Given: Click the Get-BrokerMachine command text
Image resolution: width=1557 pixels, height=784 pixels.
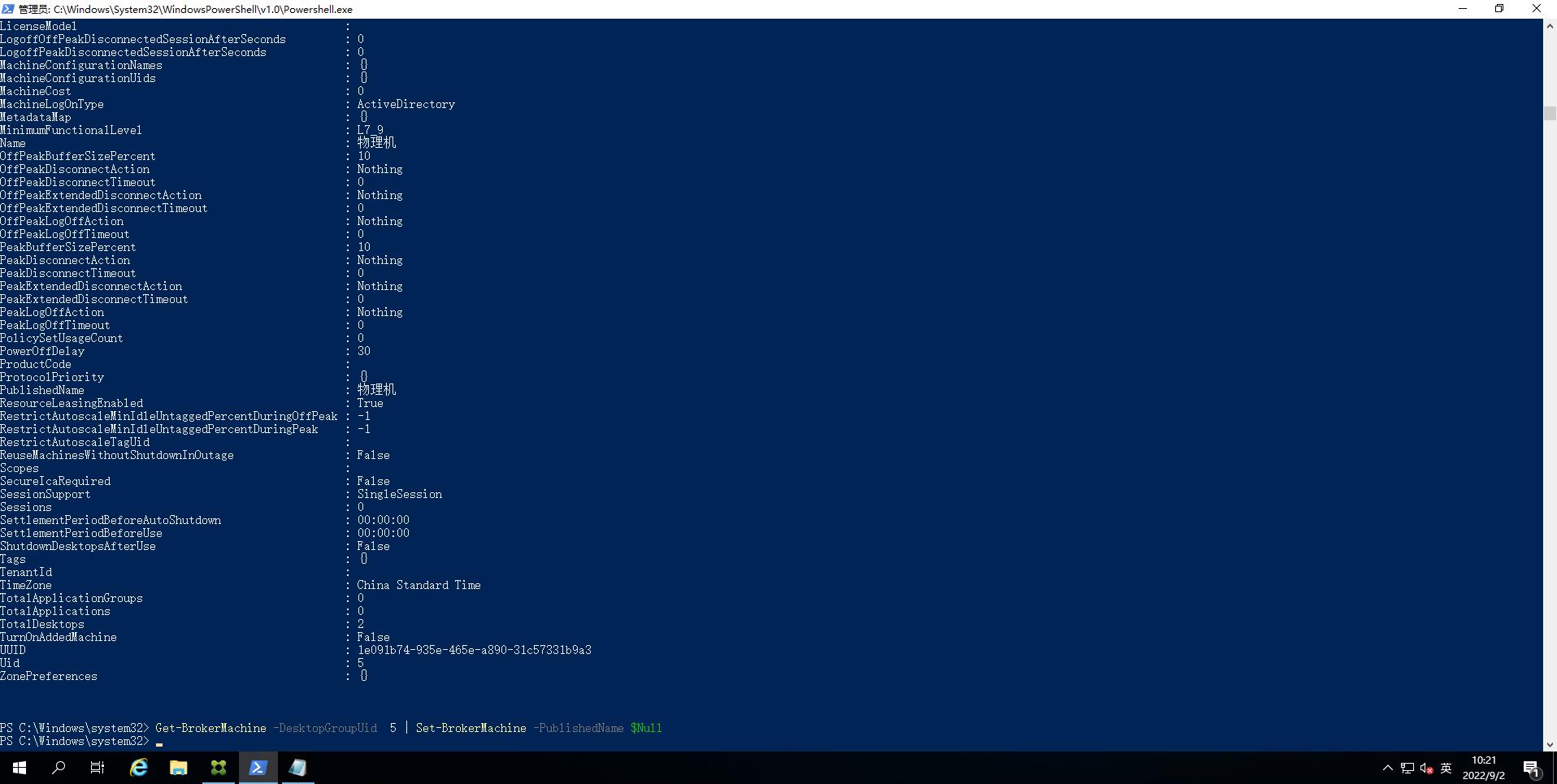Looking at the screenshot, I should click(x=210, y=728).
